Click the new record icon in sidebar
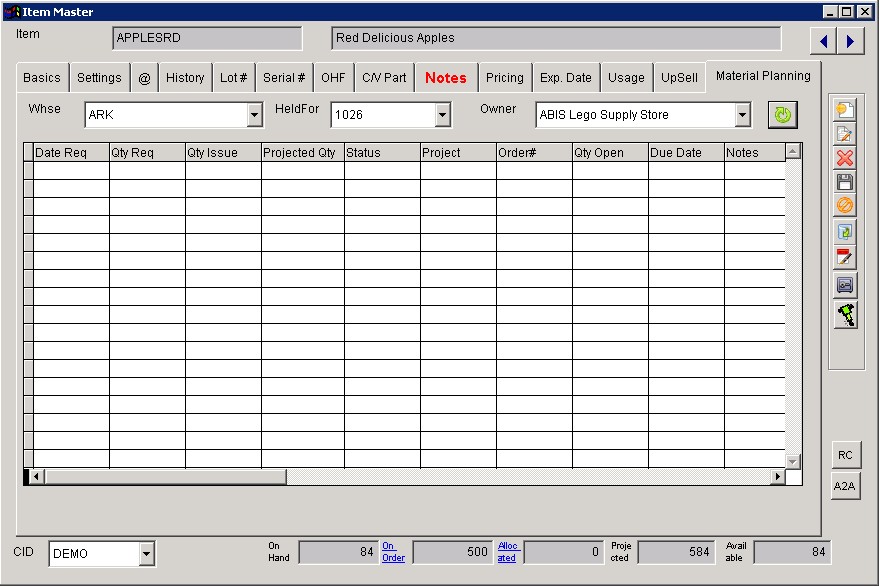879x586 pixels. (845, 110)
